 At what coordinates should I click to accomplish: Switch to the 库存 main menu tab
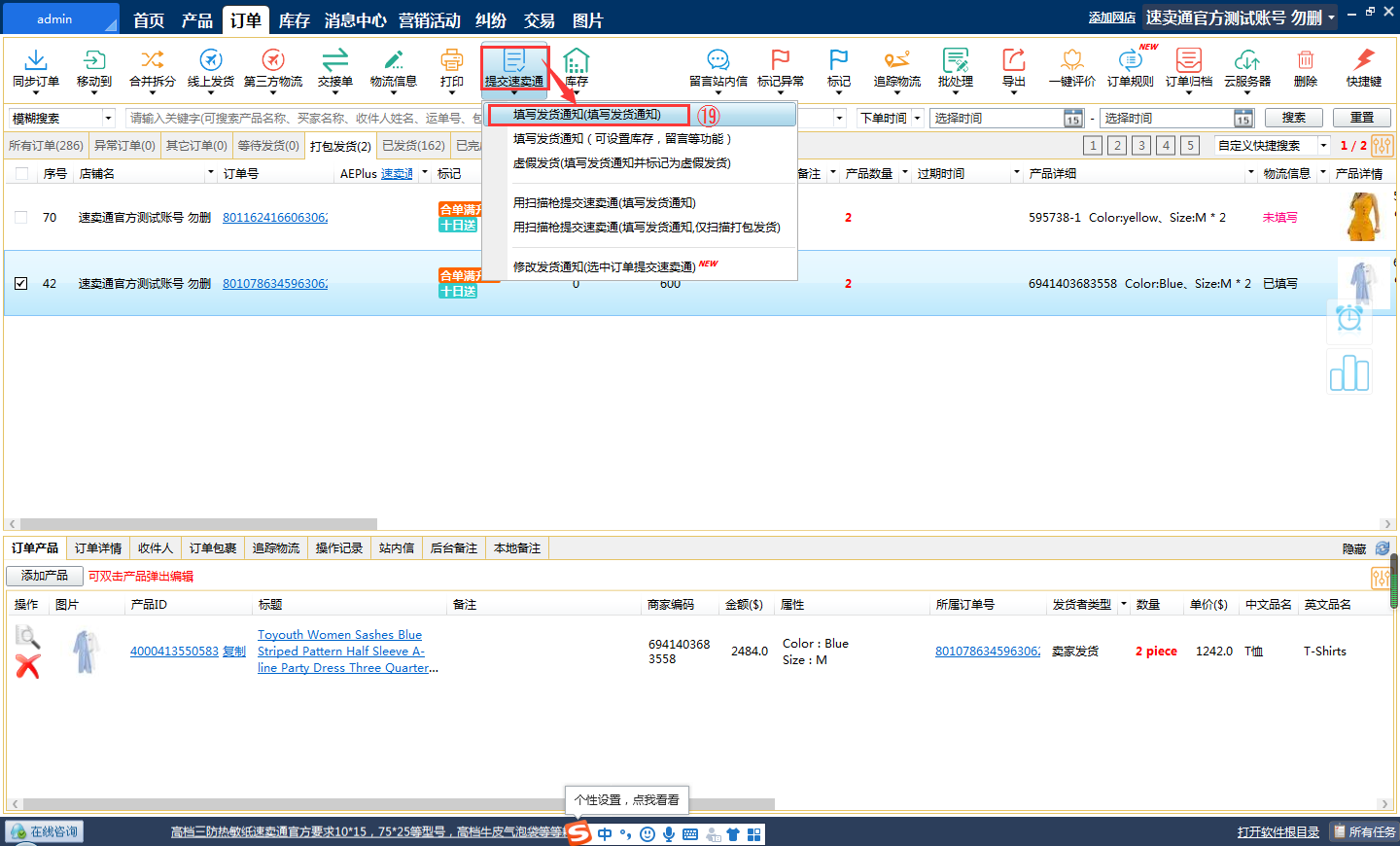[x=294, y=19]
